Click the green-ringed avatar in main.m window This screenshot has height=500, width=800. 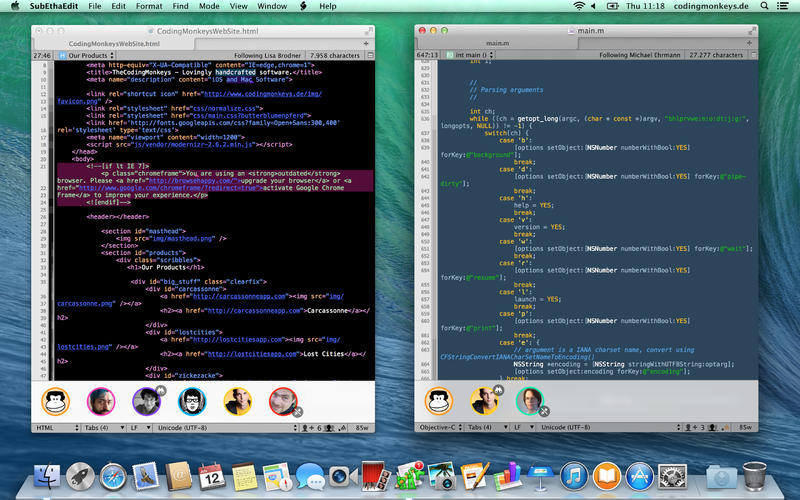(x=529, y=401)
